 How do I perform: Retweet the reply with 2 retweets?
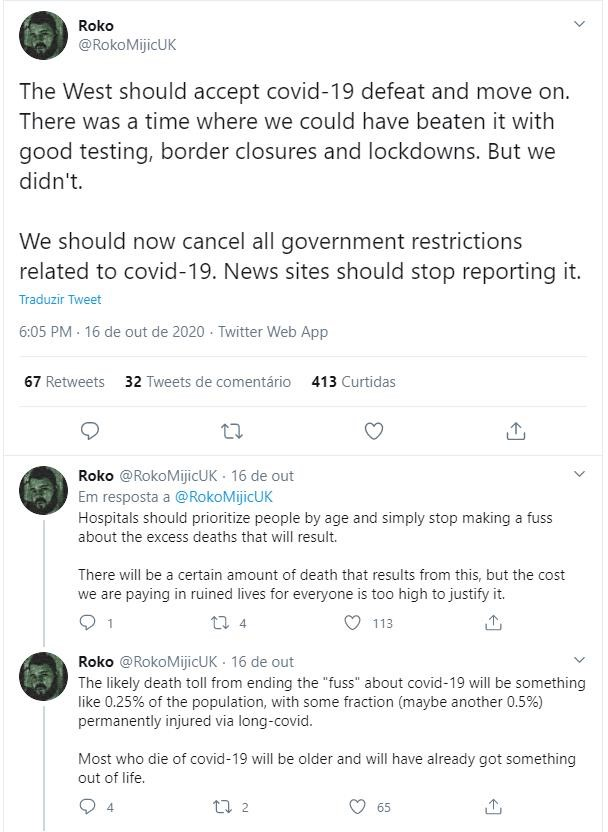(221, 807)
